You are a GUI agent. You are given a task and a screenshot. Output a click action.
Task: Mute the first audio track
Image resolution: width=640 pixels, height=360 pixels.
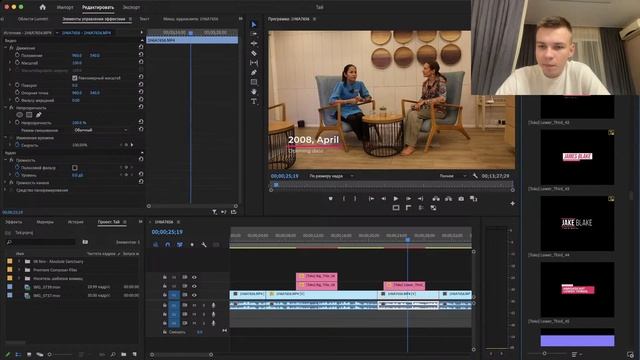coord(194,305)
